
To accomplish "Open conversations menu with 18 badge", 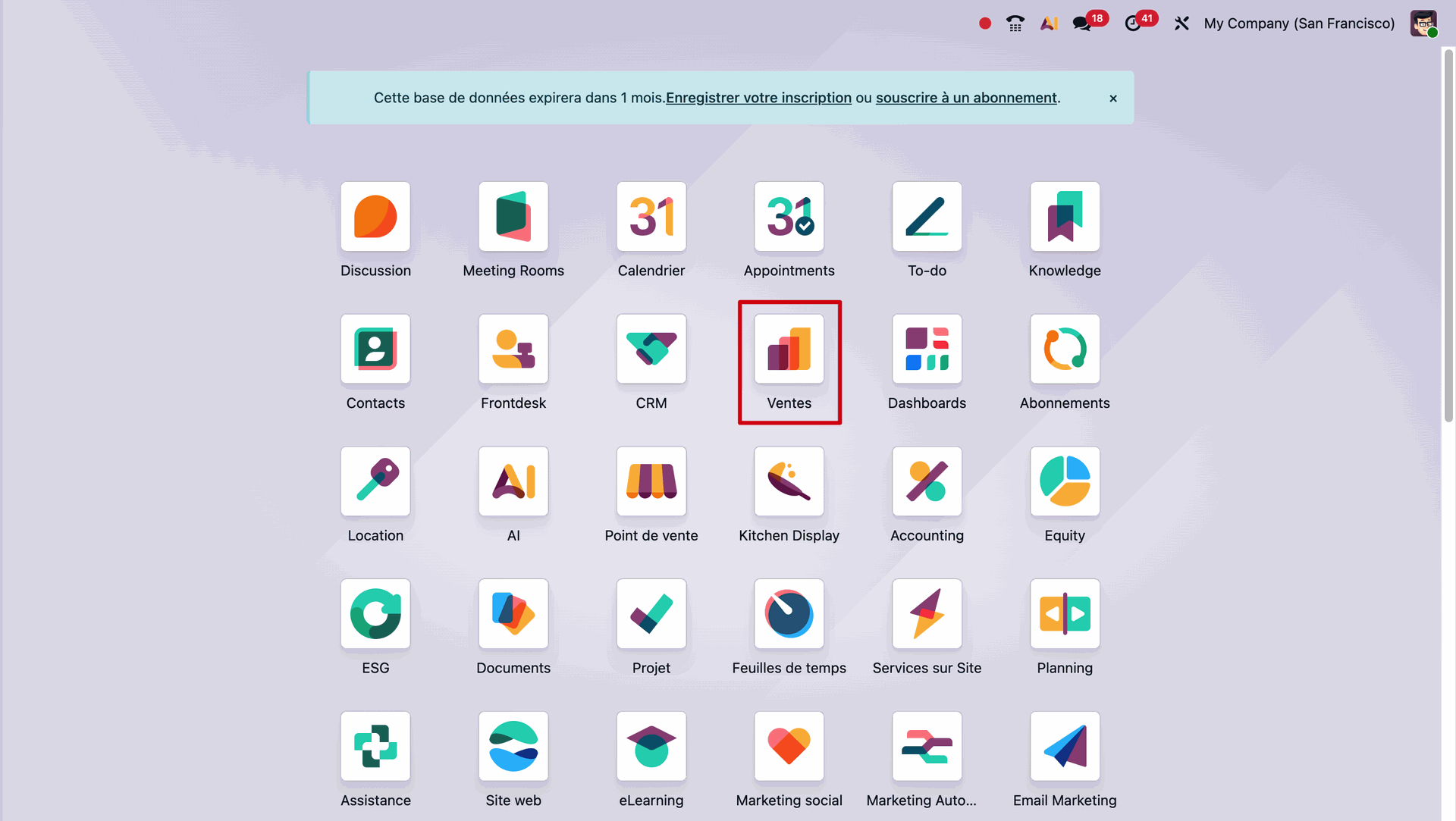I will (1082, 24).
